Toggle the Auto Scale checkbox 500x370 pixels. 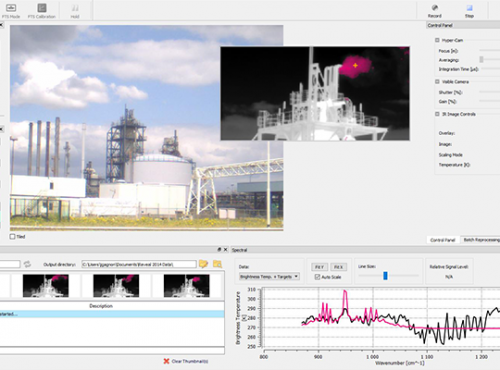pyautogui.click(x=317, y=277)
